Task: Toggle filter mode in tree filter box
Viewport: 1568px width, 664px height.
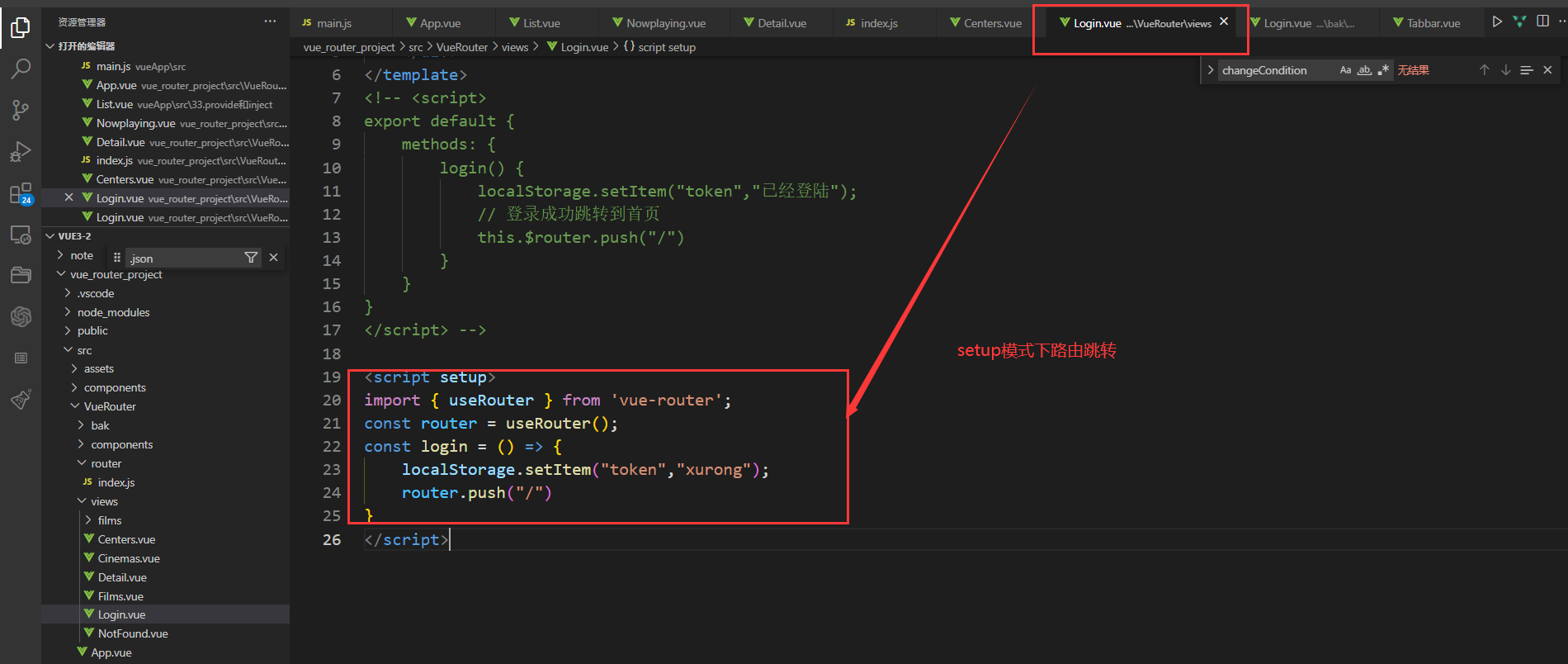Action: coord(251,258)
